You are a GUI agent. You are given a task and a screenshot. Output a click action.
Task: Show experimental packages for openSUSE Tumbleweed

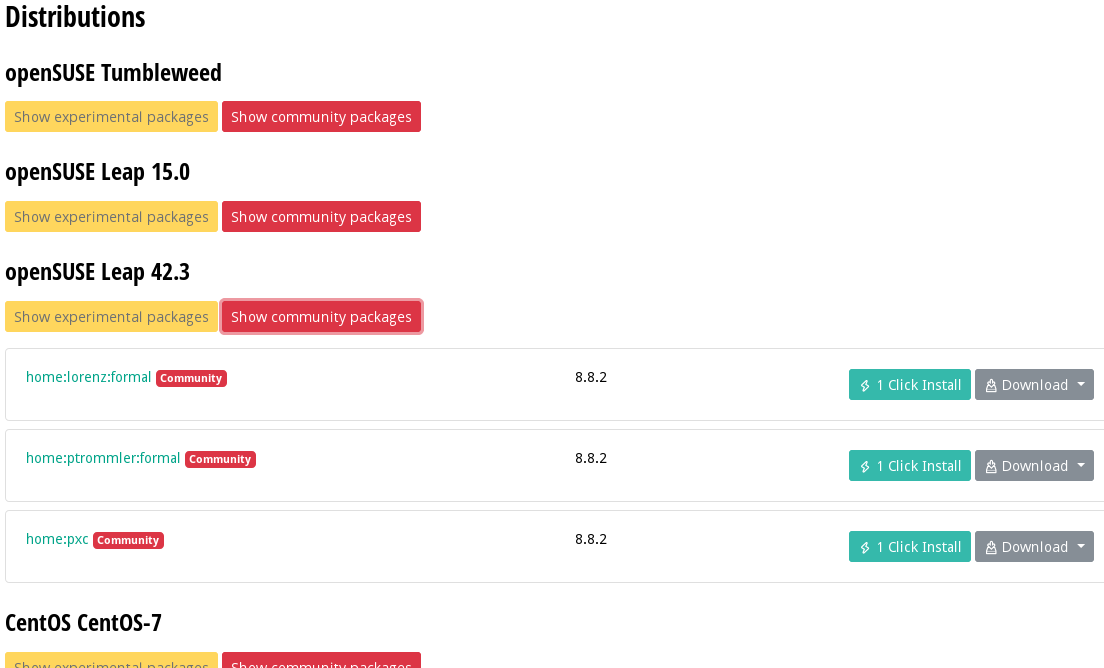click(111, 117)
